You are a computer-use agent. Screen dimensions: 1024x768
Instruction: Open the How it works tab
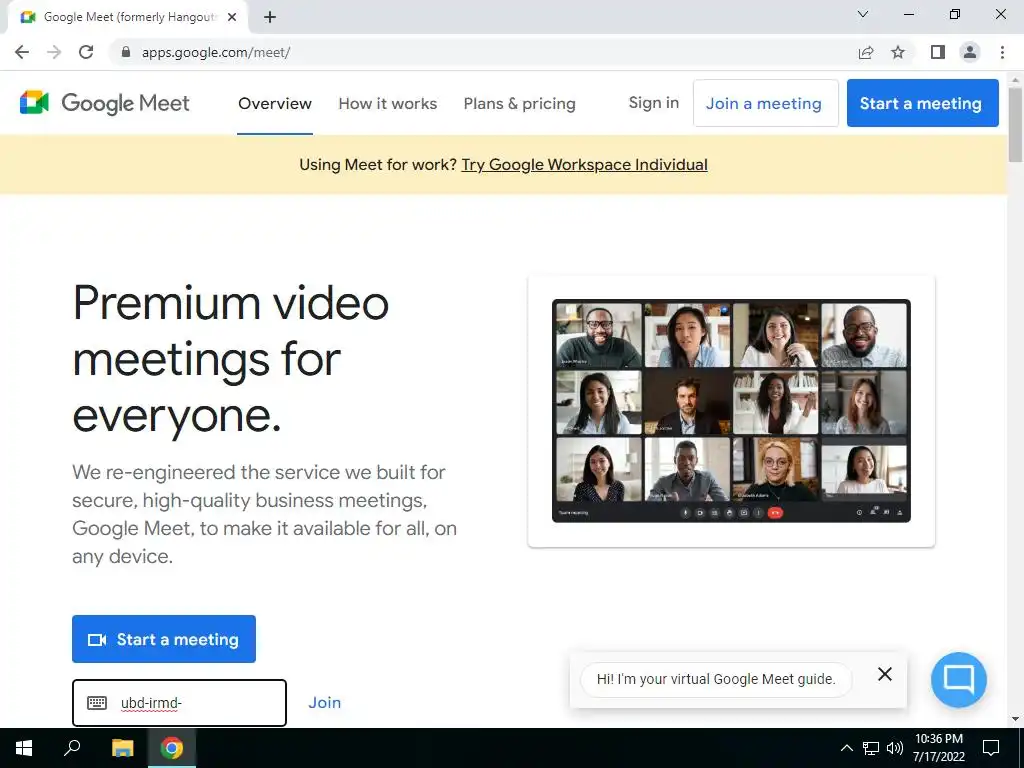[388, 103]
